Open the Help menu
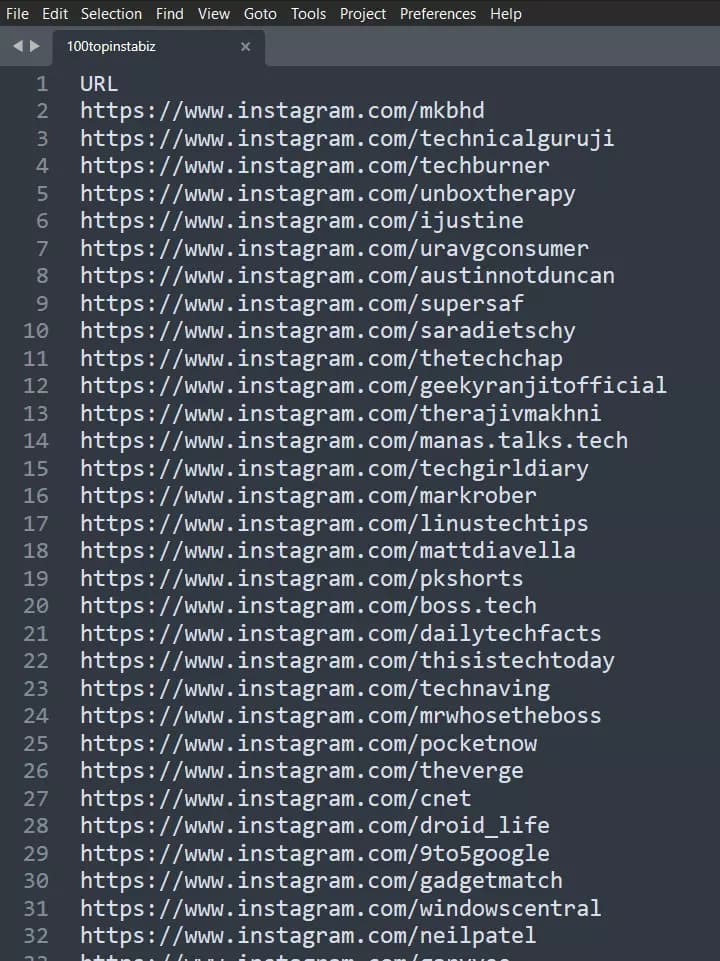This screenshot has height=961, width=720. 506,13
